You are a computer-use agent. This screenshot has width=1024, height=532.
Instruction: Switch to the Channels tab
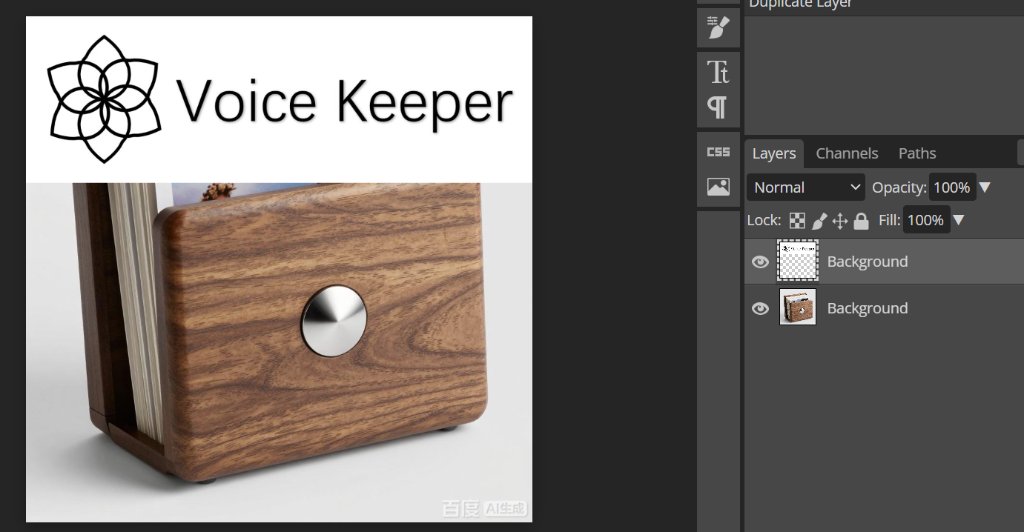(846, 153)
